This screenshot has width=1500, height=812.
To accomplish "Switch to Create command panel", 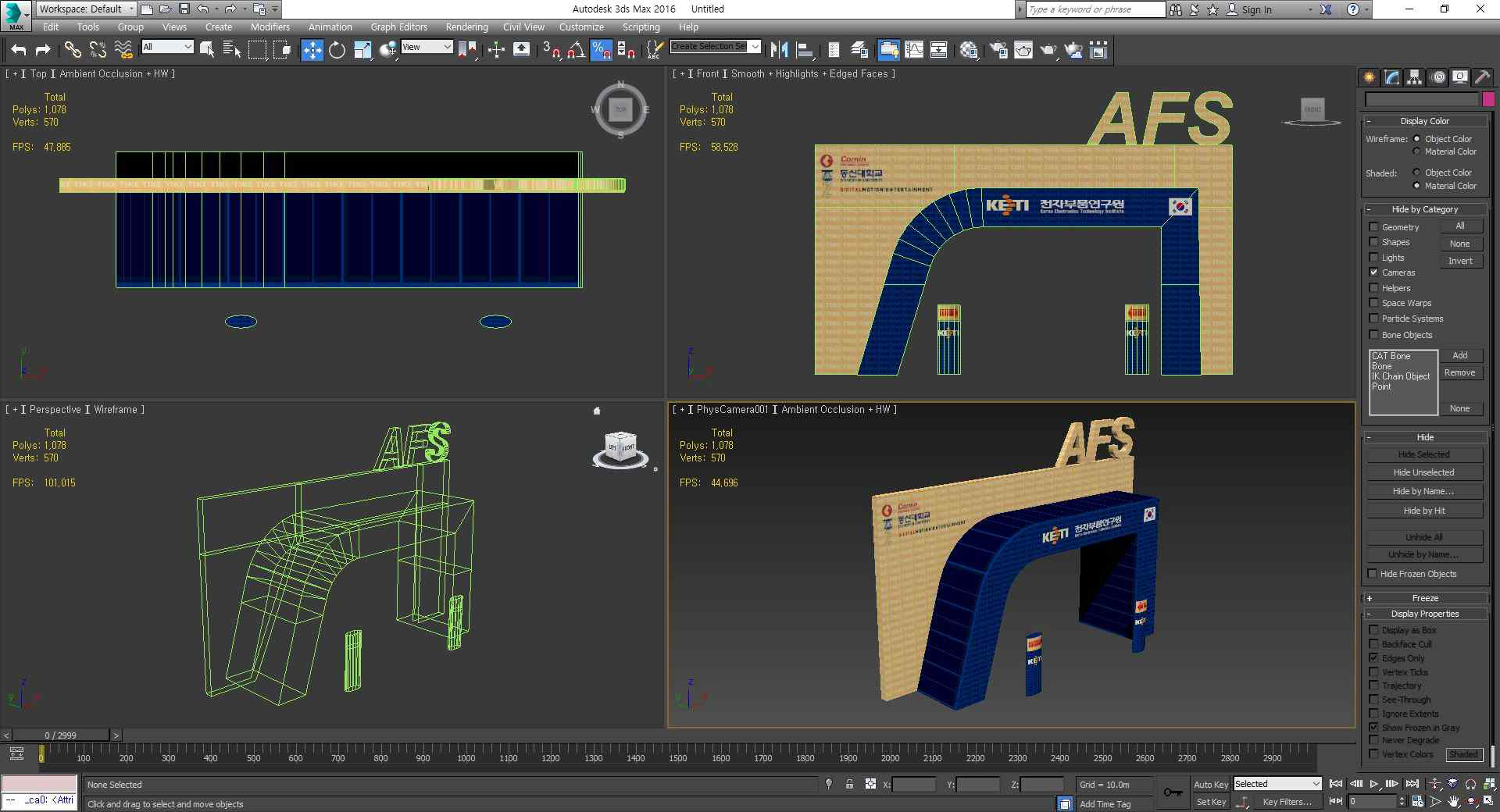I will (x=1370, y=77).
